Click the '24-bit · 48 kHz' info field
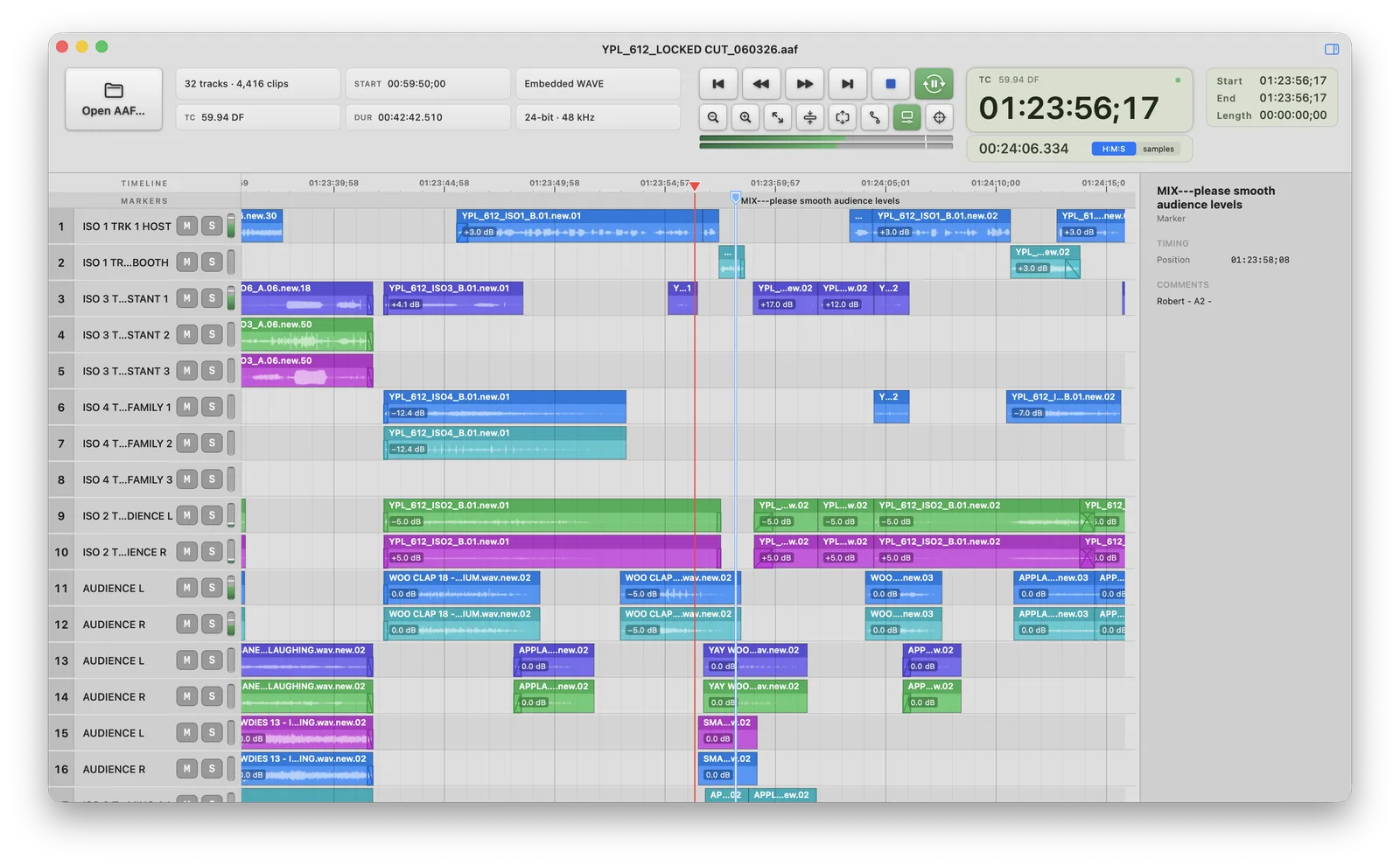This screenshot has width=1400, height=866. [598, 117]
